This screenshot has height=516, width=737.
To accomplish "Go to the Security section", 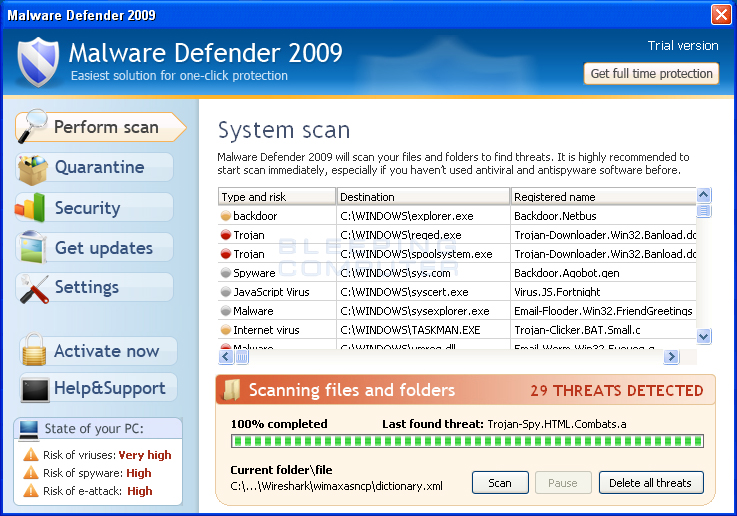I will point(95,207).
